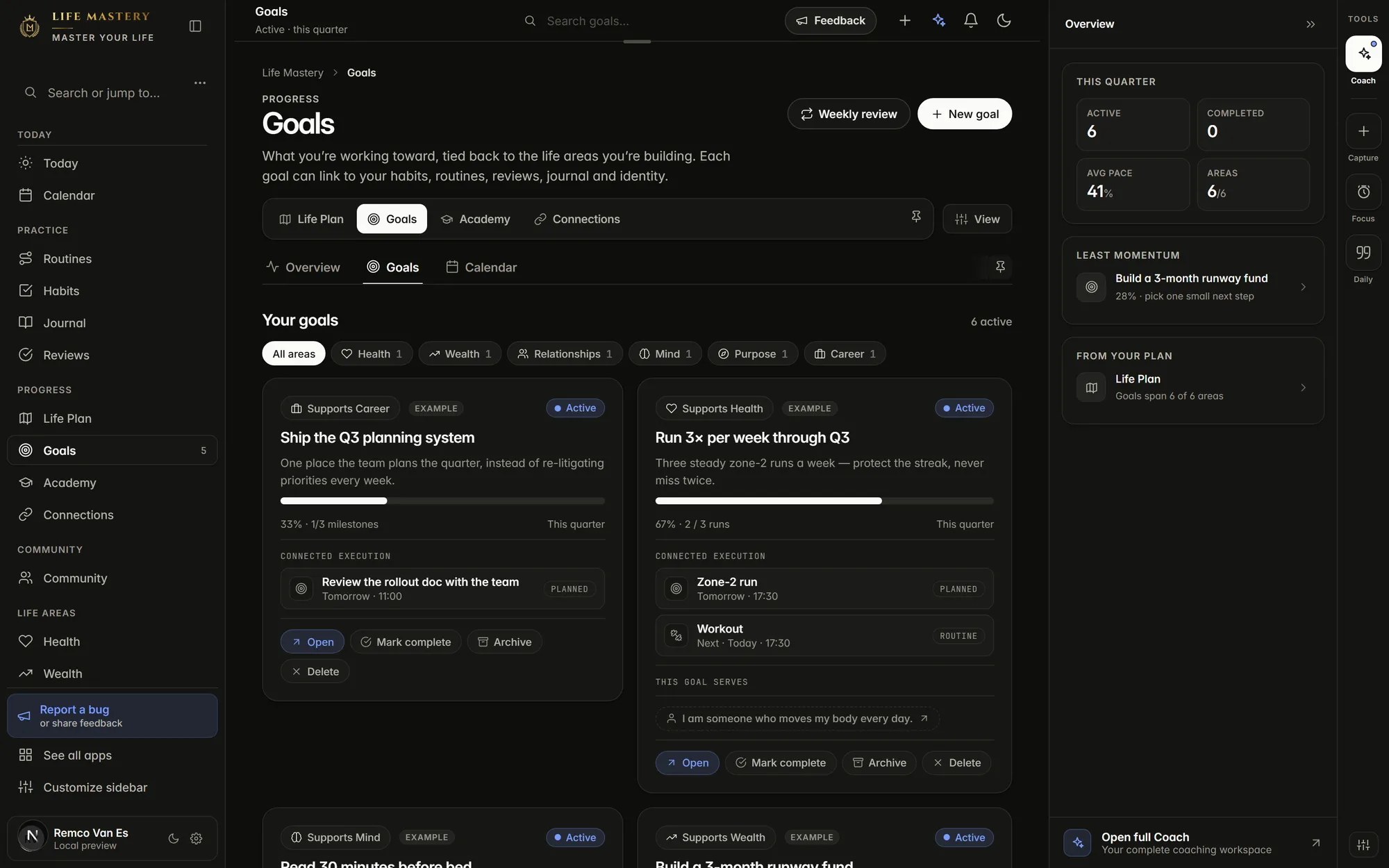Filter goals by All areas
The image size is (1389, 868).
pyautogui.click(x=294, y=353)
